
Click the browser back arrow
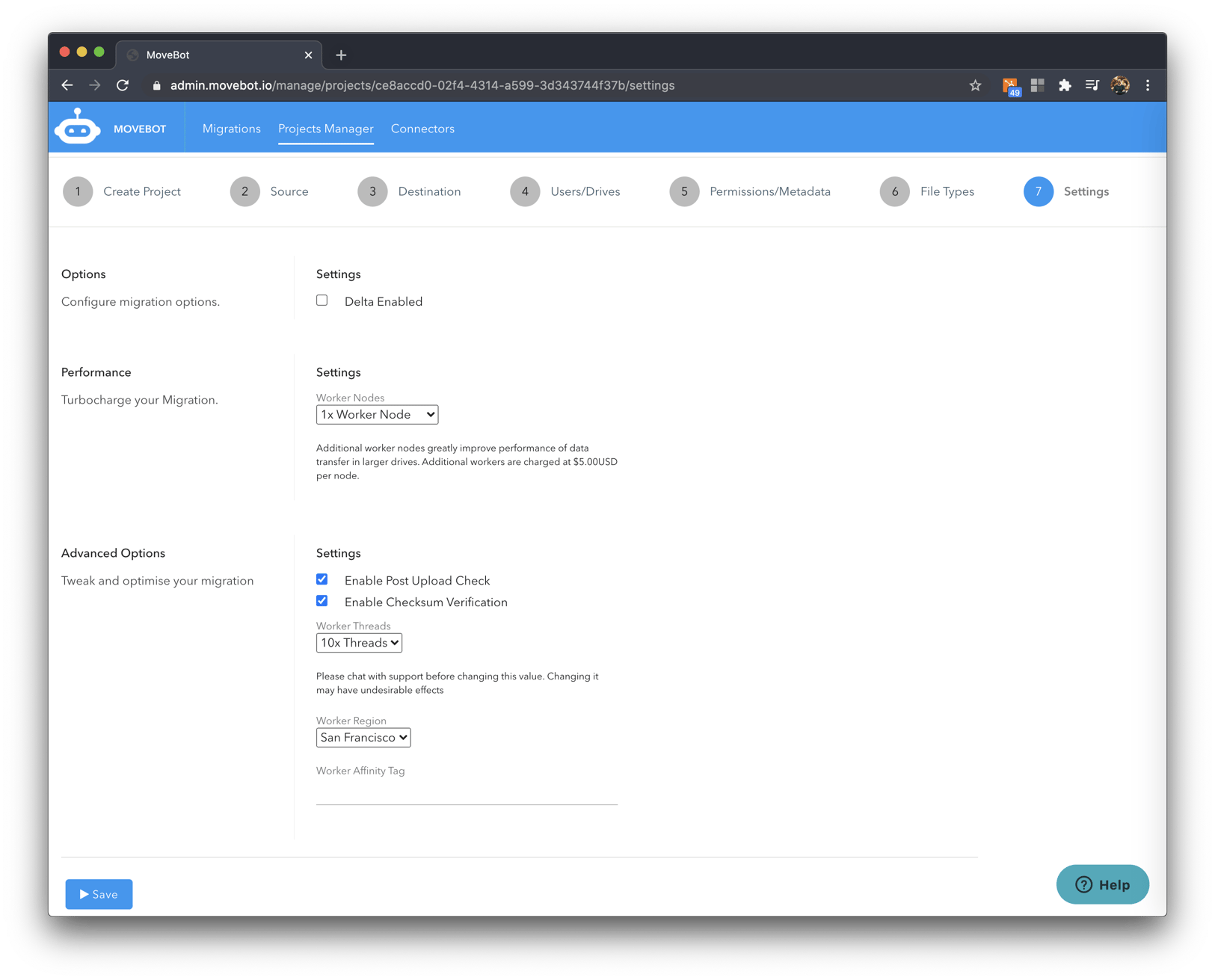[x=67, y=85]
